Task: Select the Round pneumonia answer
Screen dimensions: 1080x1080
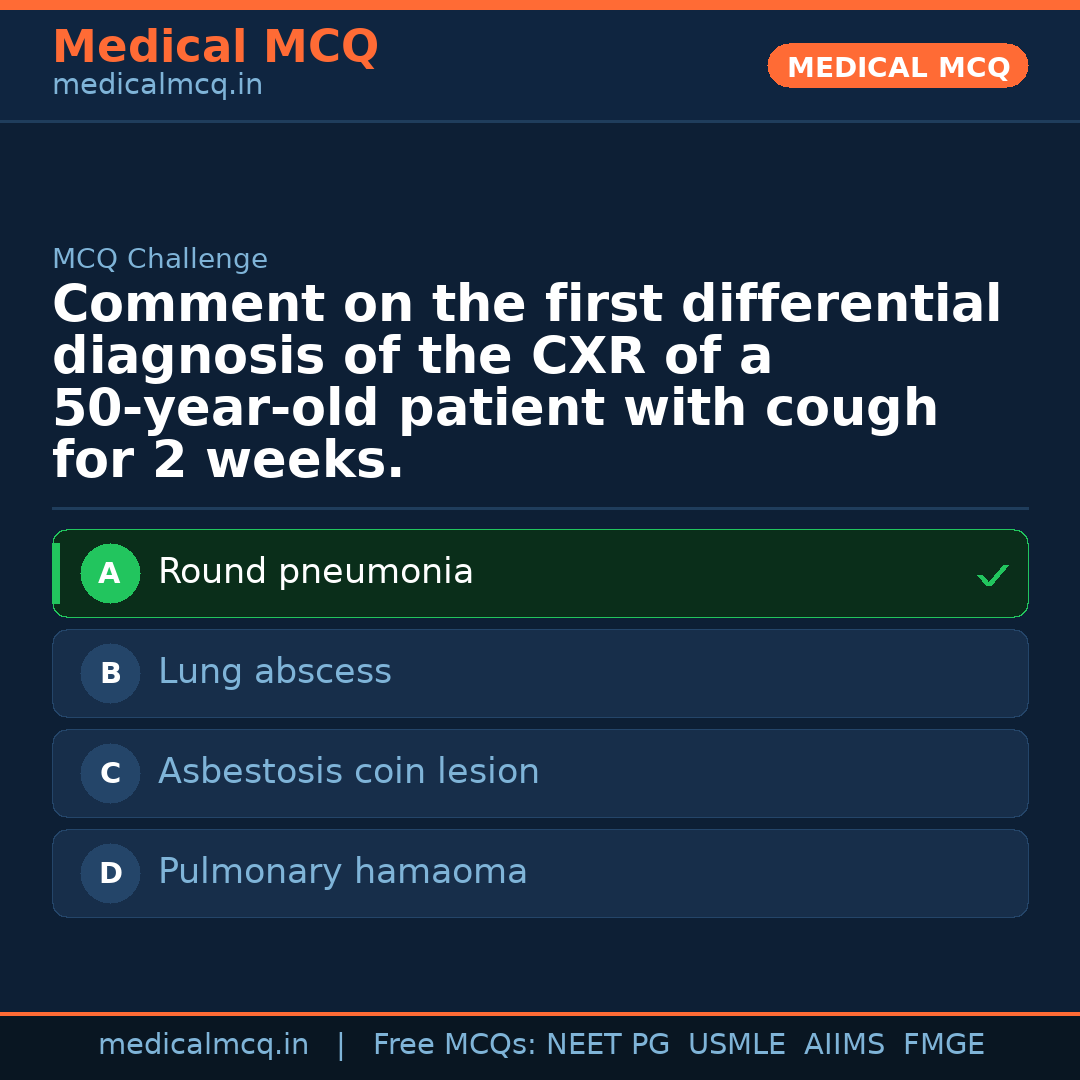Action: (x=316, y=572)
